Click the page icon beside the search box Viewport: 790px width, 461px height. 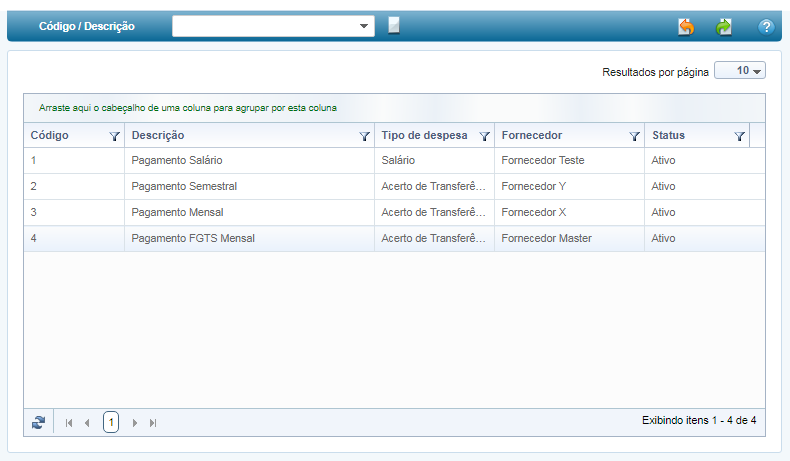pos(394,26)
